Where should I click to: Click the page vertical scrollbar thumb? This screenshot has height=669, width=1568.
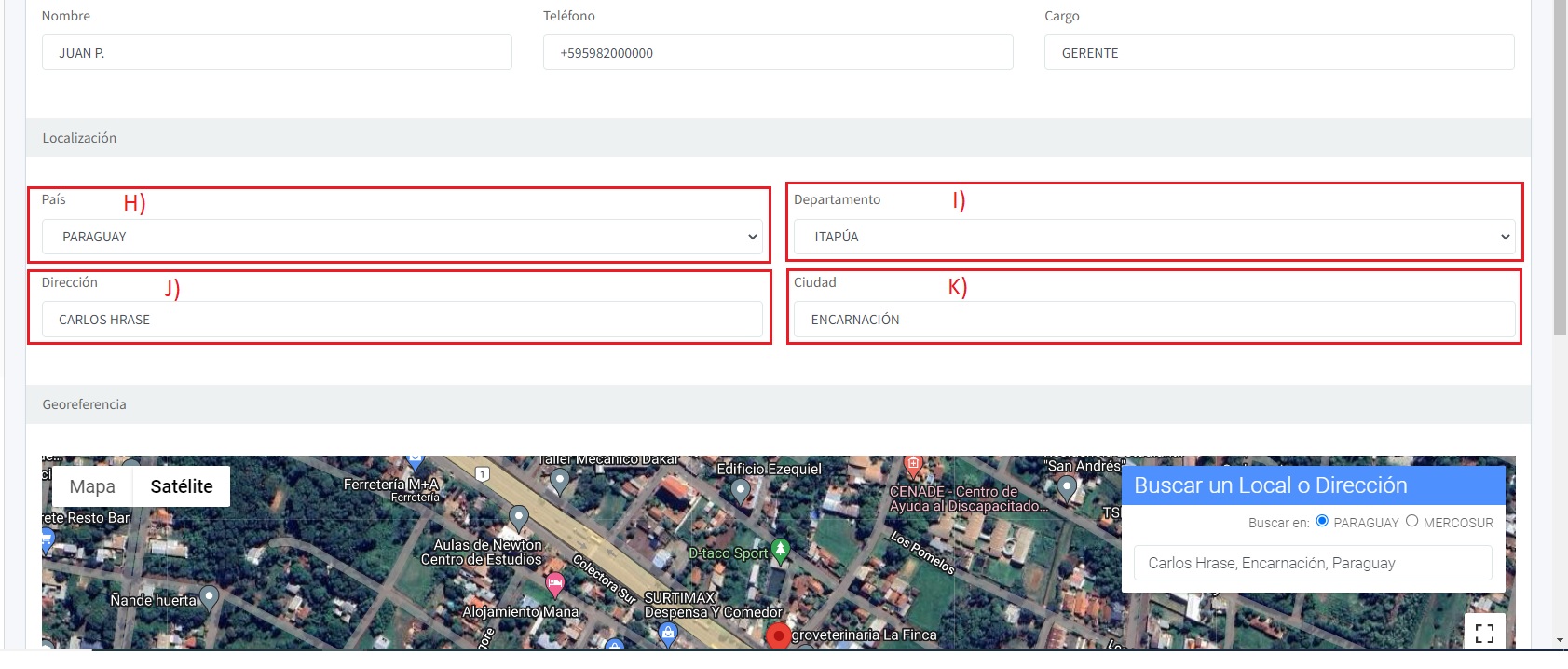[1560, 168]
